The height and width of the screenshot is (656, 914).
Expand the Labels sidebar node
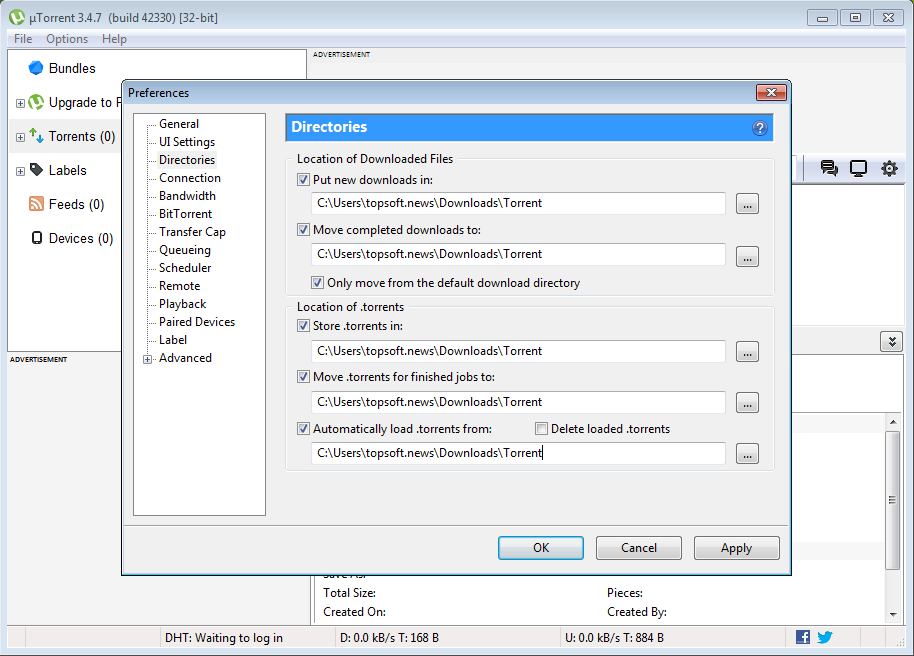click(20, 171)
